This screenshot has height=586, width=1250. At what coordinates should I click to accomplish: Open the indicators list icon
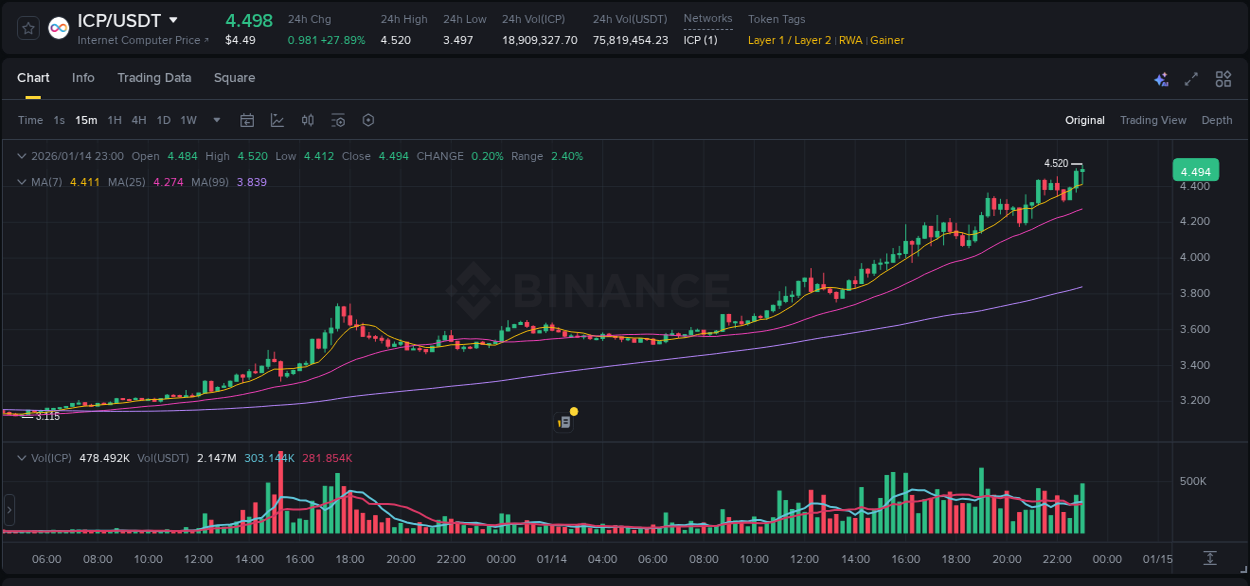click(338, 120)
